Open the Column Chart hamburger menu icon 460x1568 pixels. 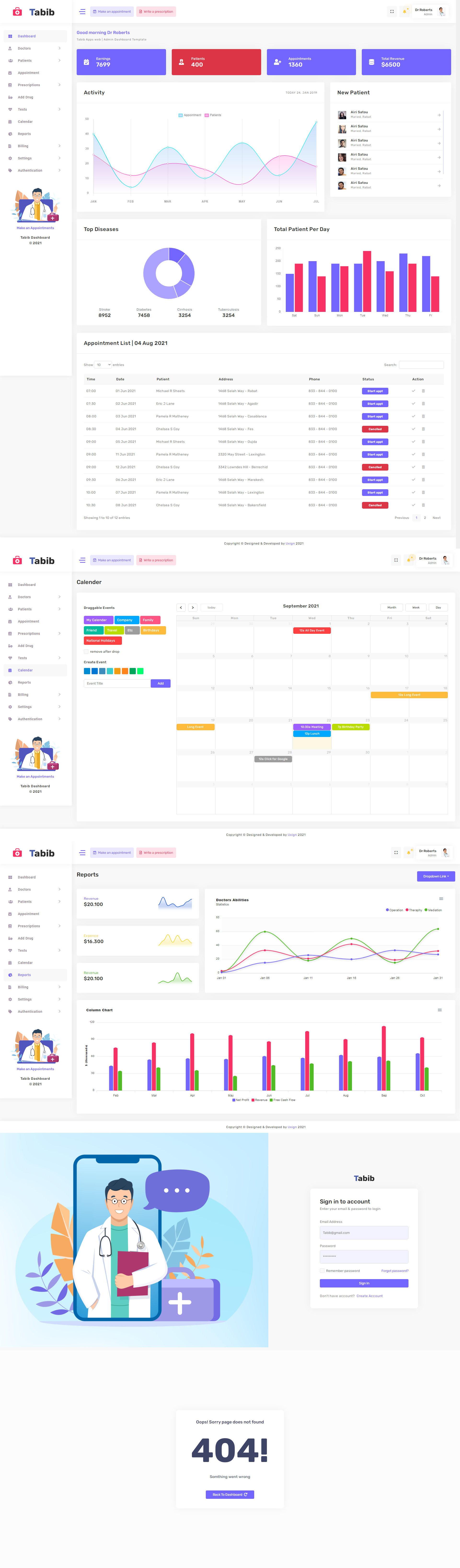click(x=440, y=1010)
